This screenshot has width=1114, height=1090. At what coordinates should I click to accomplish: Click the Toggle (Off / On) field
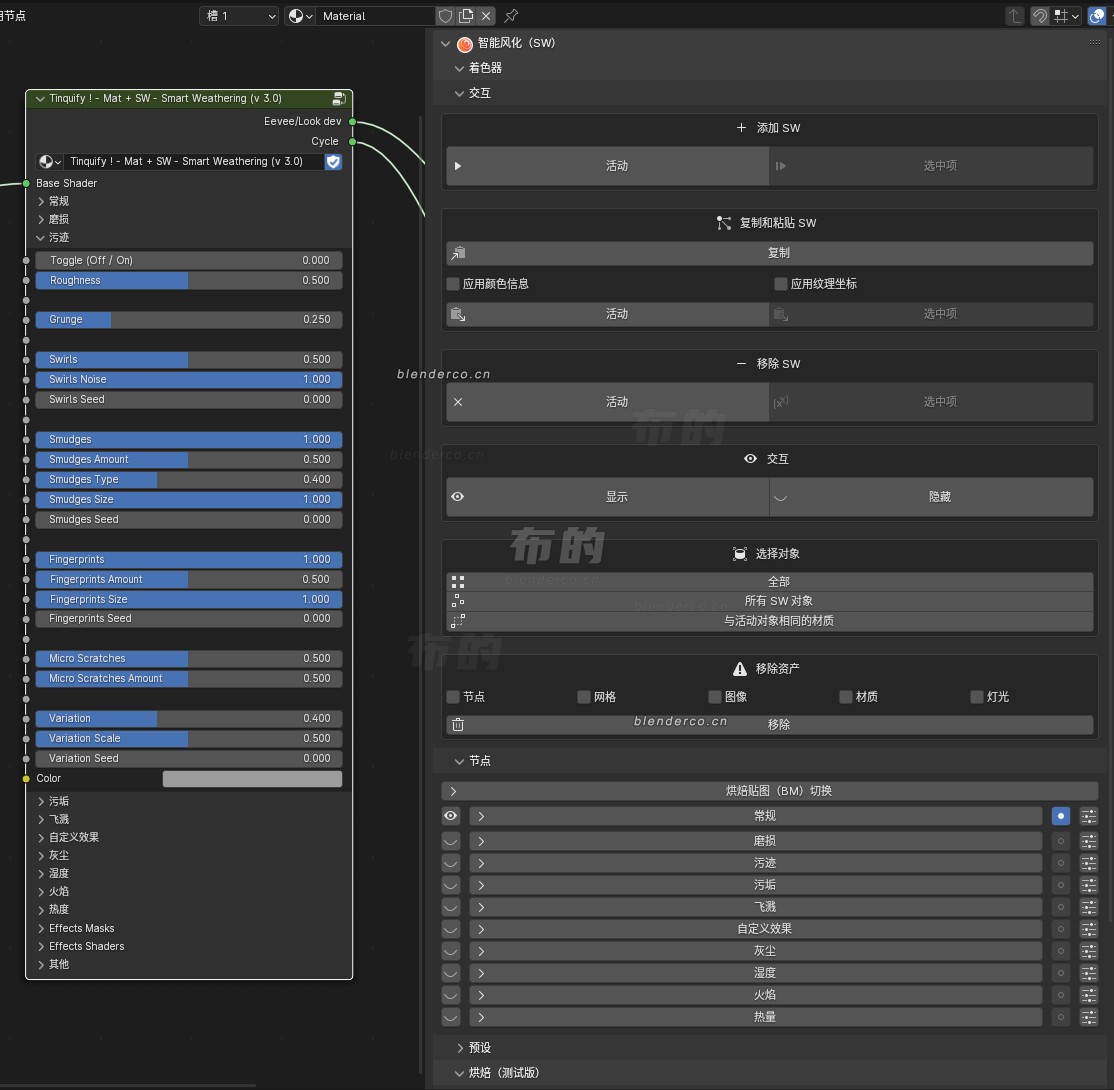coord(188,261)
